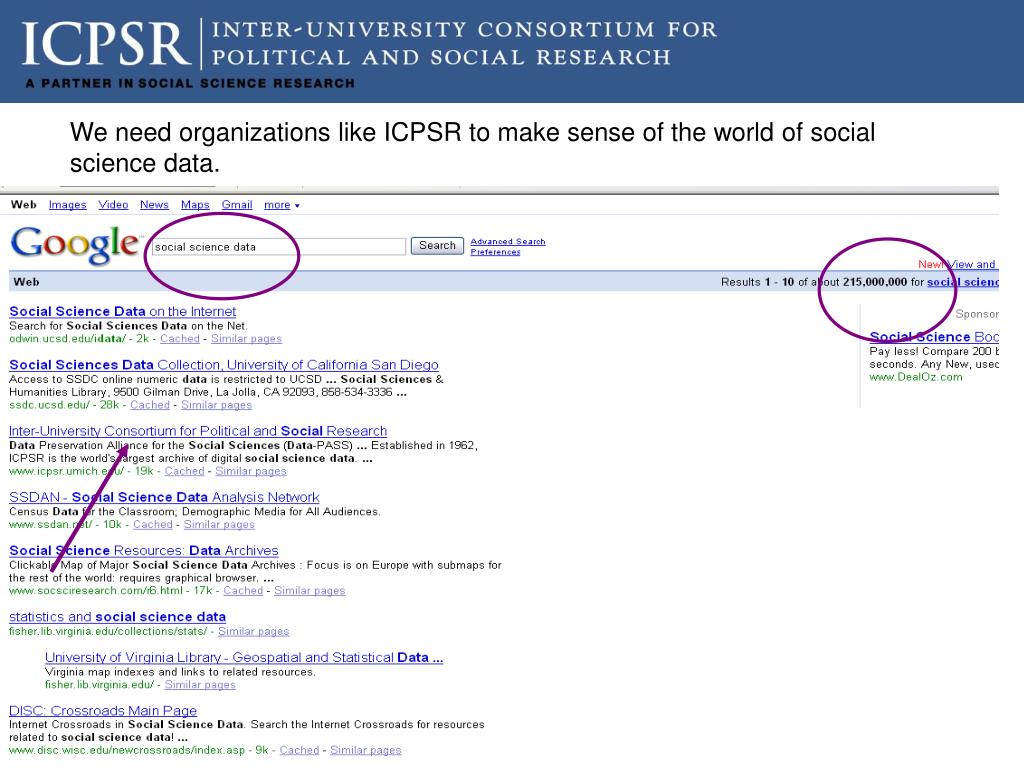
Task: Click the 'Results 1 - 10' count text
Action: [758, 282]
